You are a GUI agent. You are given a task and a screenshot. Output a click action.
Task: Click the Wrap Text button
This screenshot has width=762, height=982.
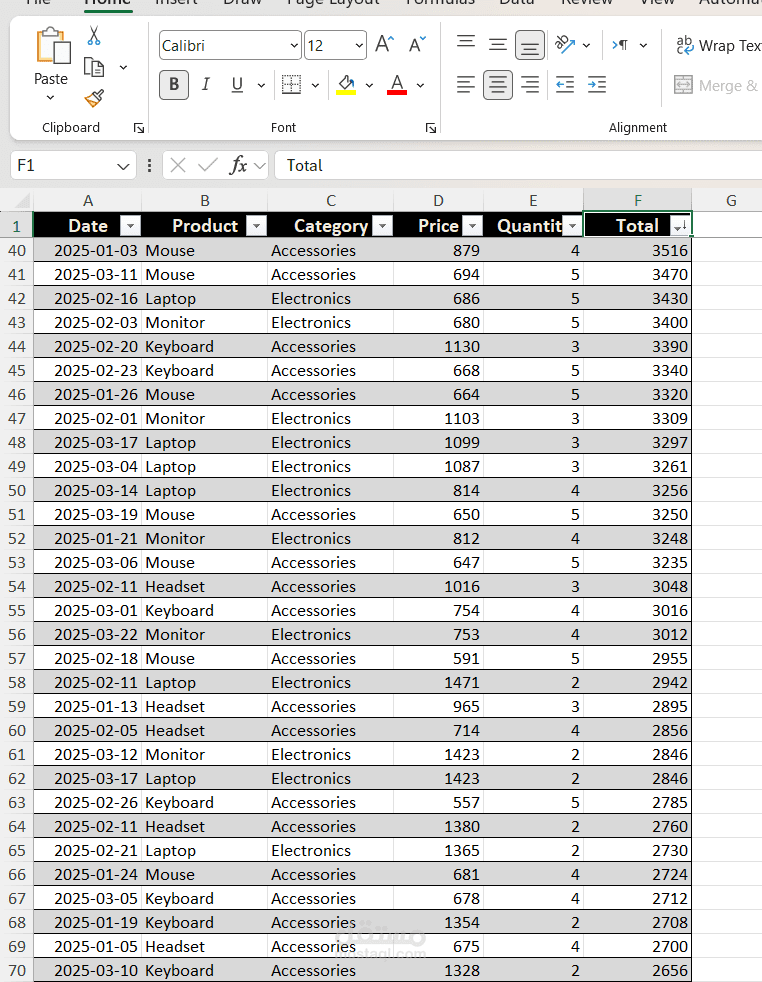(718, 46)
